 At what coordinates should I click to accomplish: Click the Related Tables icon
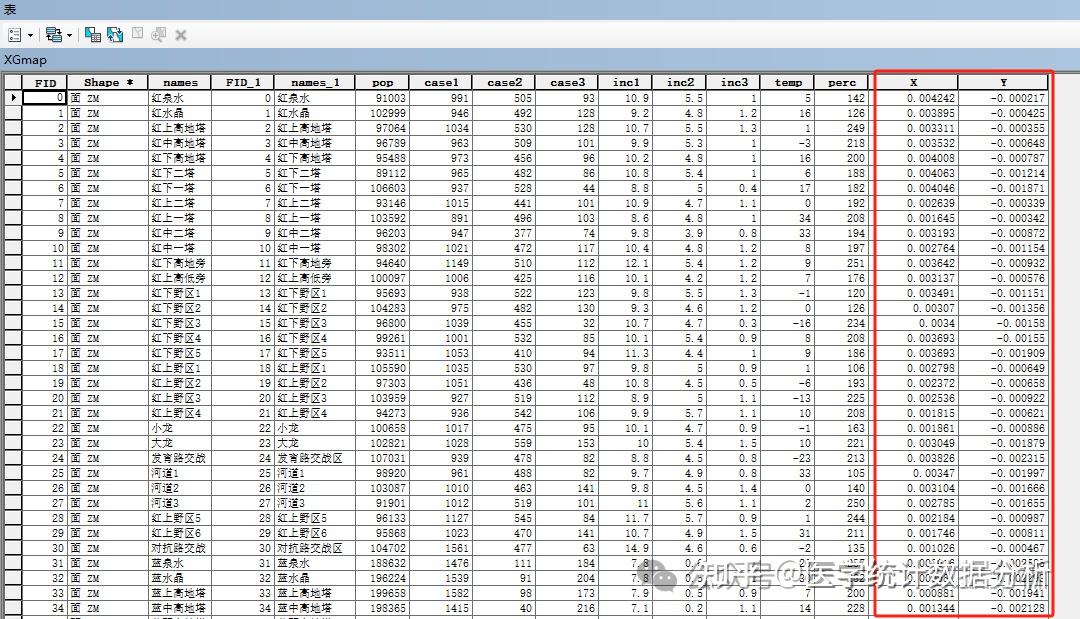[53, 35]
